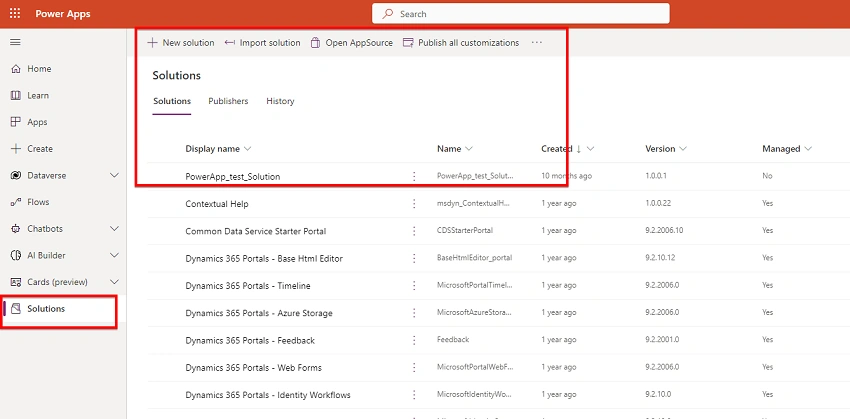This screenshot has height=419, width=850.
Task: Open the app launcher waffle icon
Action: point(15,14)
